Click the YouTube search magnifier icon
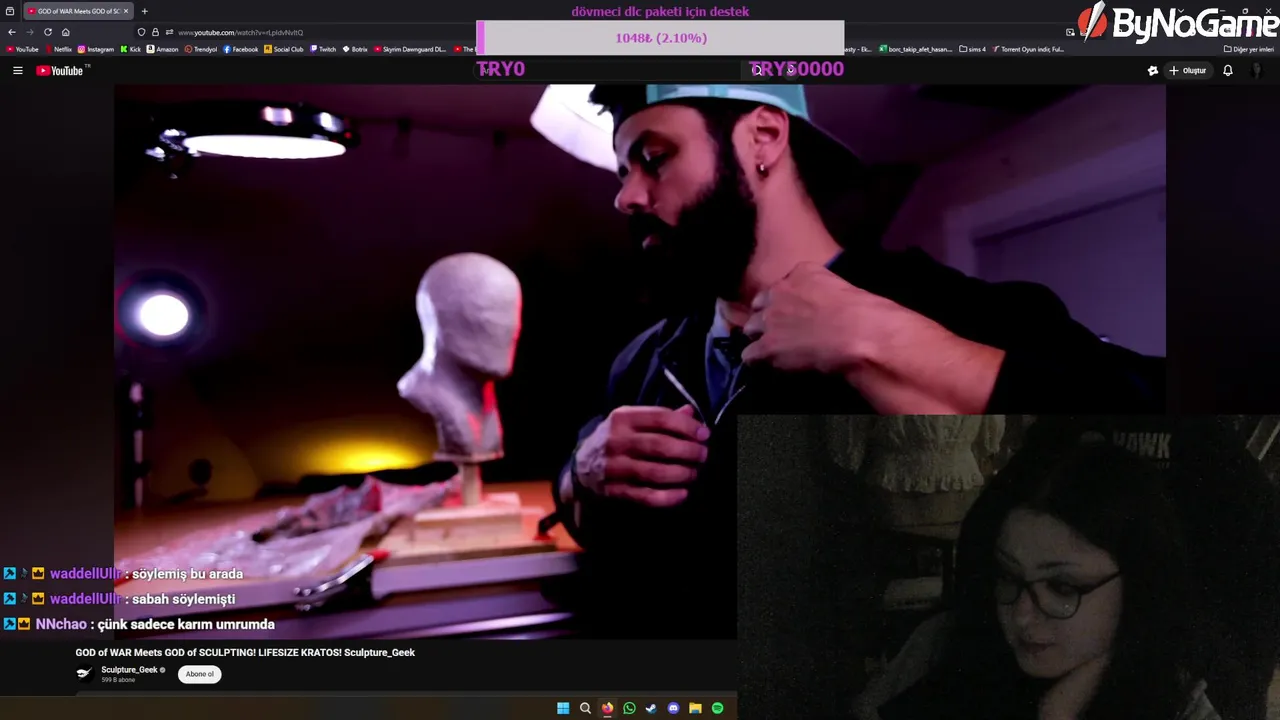Viewport: 1280px width, 720px height. pyautogui.click(x=757, y=70)
